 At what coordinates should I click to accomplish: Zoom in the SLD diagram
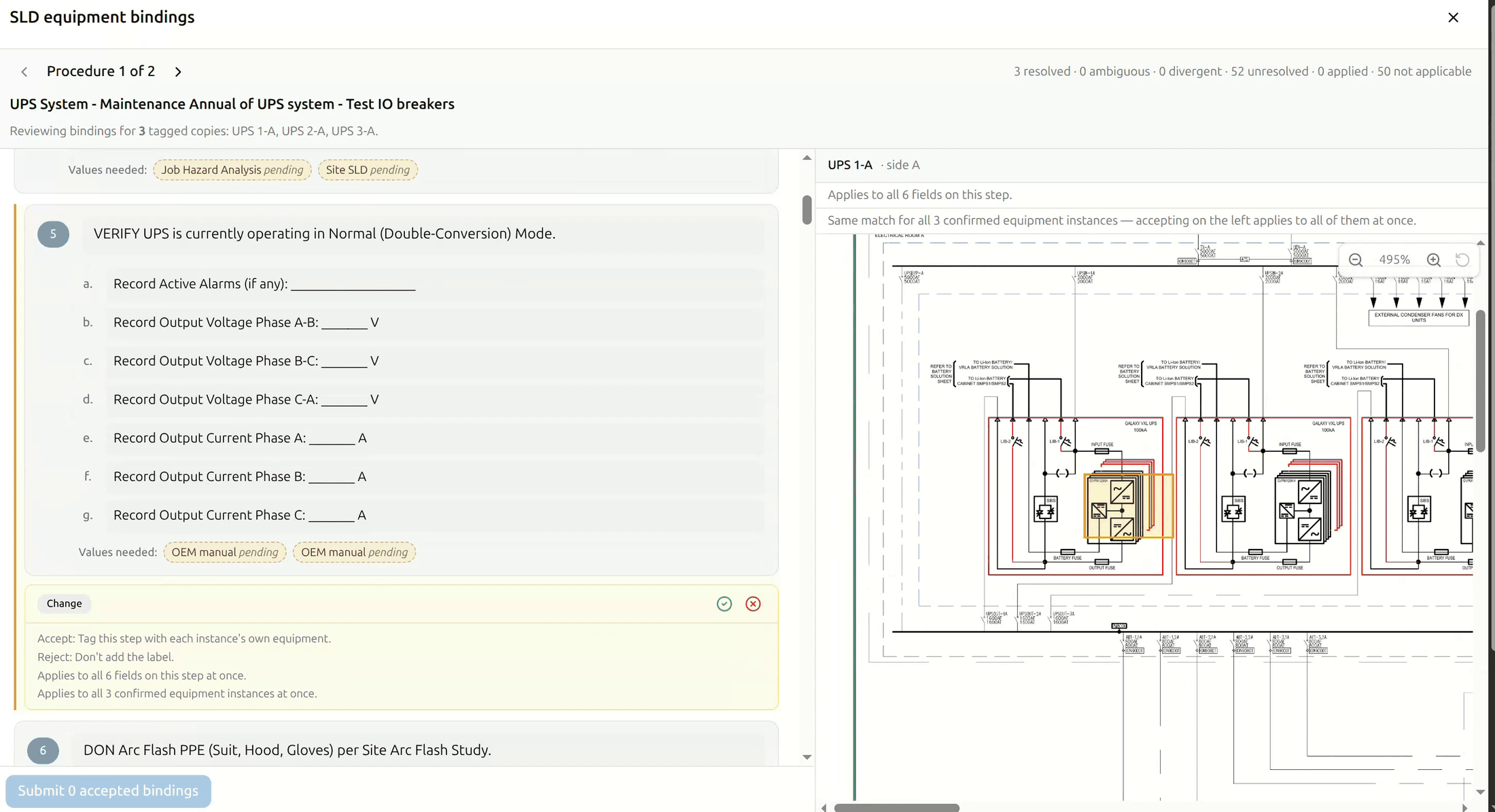coord(1434,260)
